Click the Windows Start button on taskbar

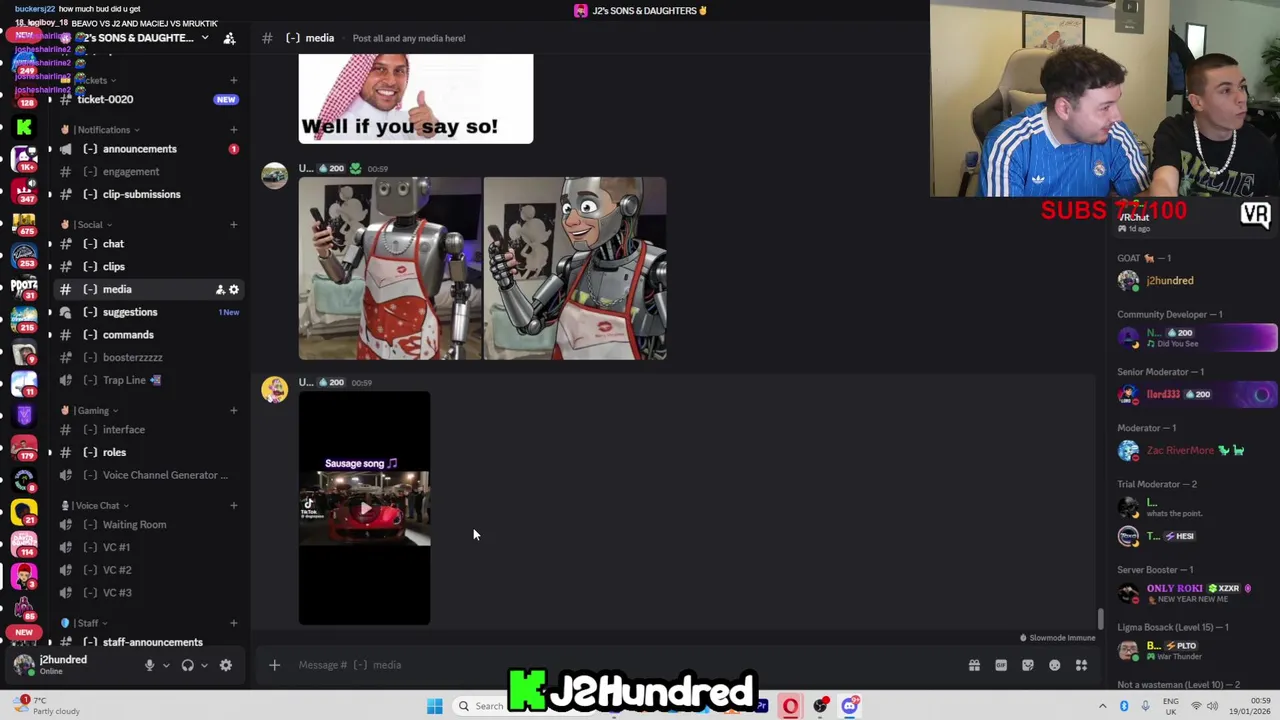click(x=434, y=706)
